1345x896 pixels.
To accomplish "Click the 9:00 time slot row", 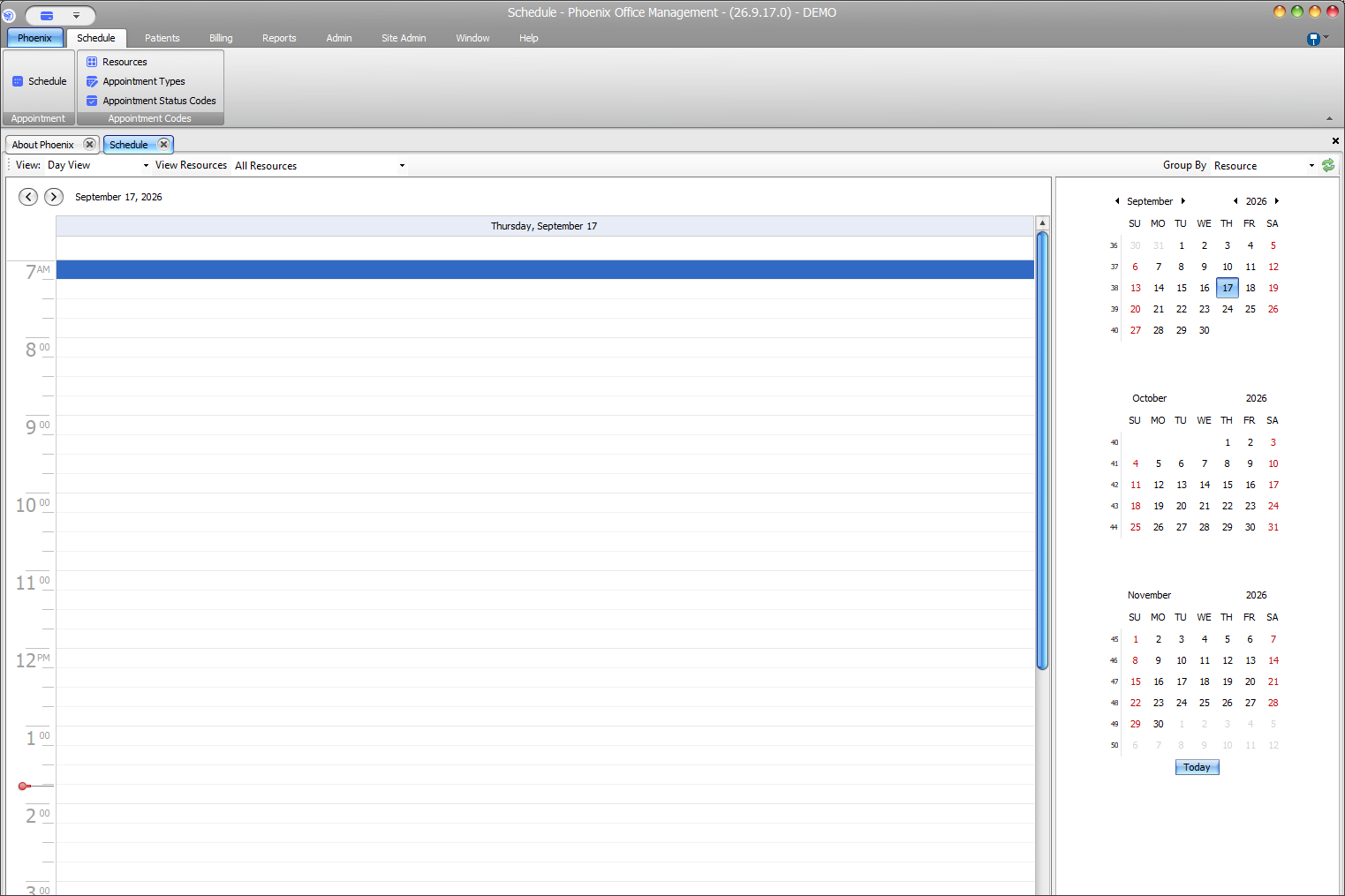I will 545,425.
